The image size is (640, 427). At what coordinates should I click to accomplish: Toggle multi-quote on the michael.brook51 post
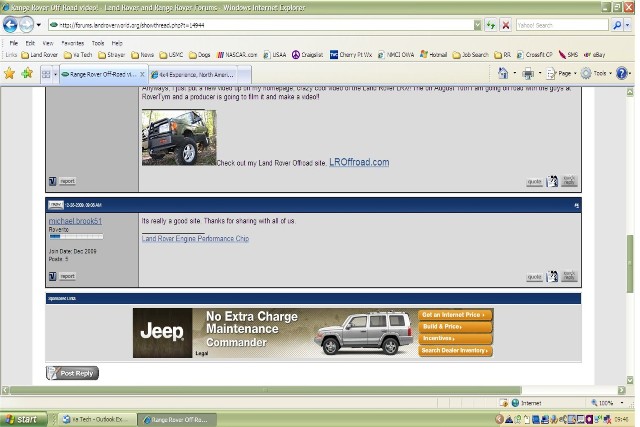point(552,276)
